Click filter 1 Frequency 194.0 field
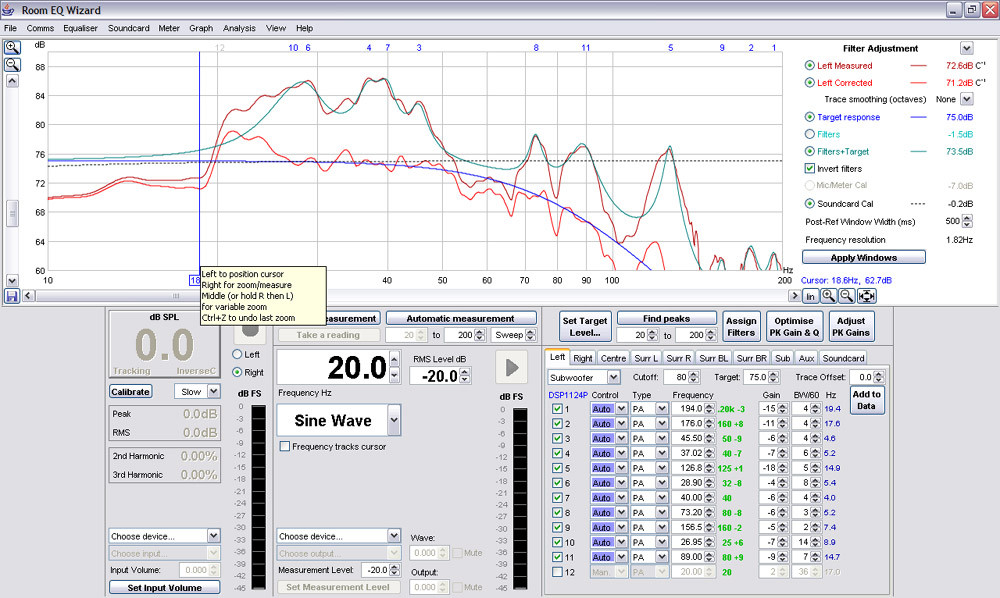This screenshot has width=1000, height=598. [x=688, y=409]
